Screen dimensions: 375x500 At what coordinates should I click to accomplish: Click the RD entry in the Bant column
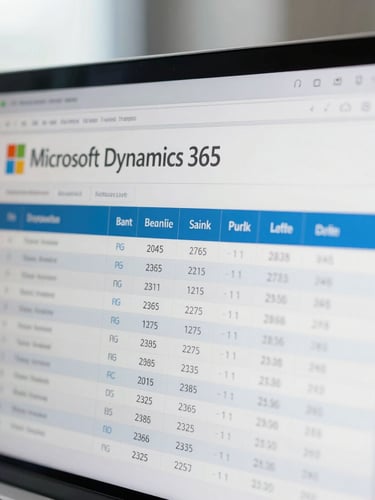coord(107,430)
